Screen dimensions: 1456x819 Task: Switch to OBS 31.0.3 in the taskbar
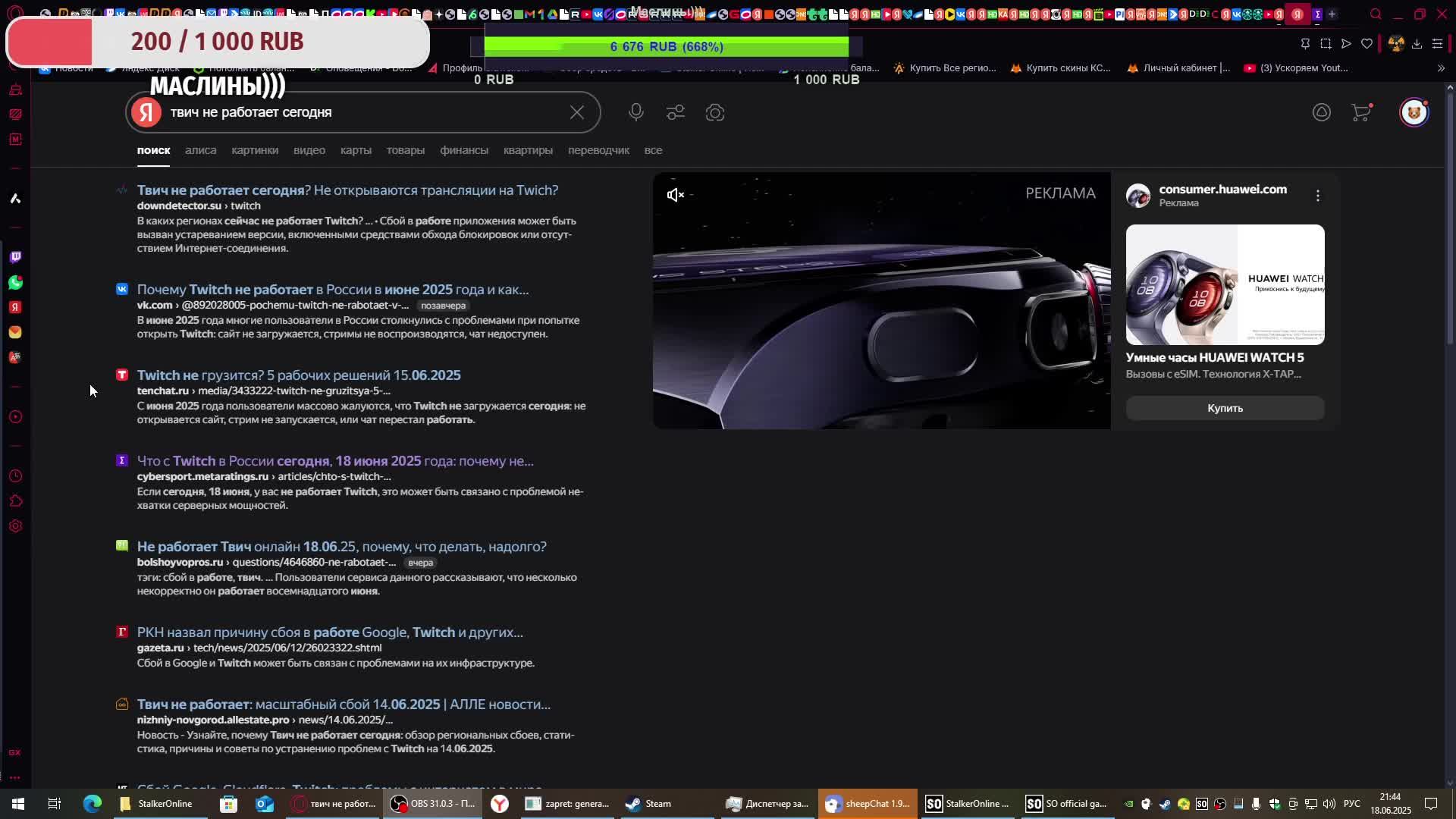point(433,804)
